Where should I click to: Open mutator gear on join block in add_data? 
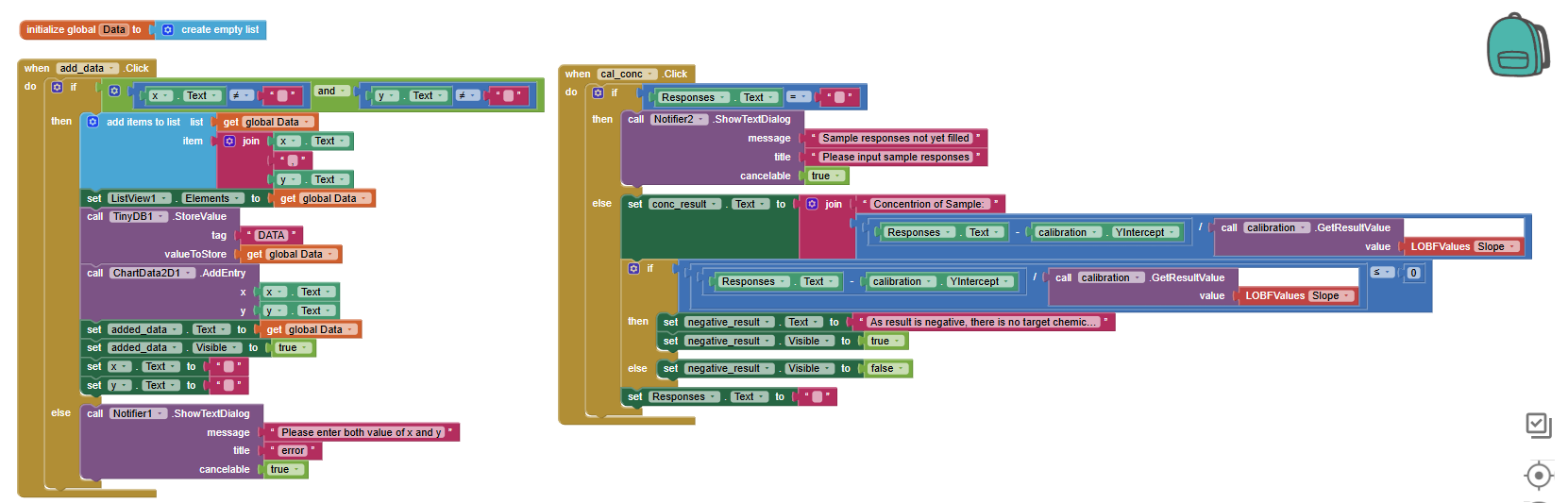(229, 141)
